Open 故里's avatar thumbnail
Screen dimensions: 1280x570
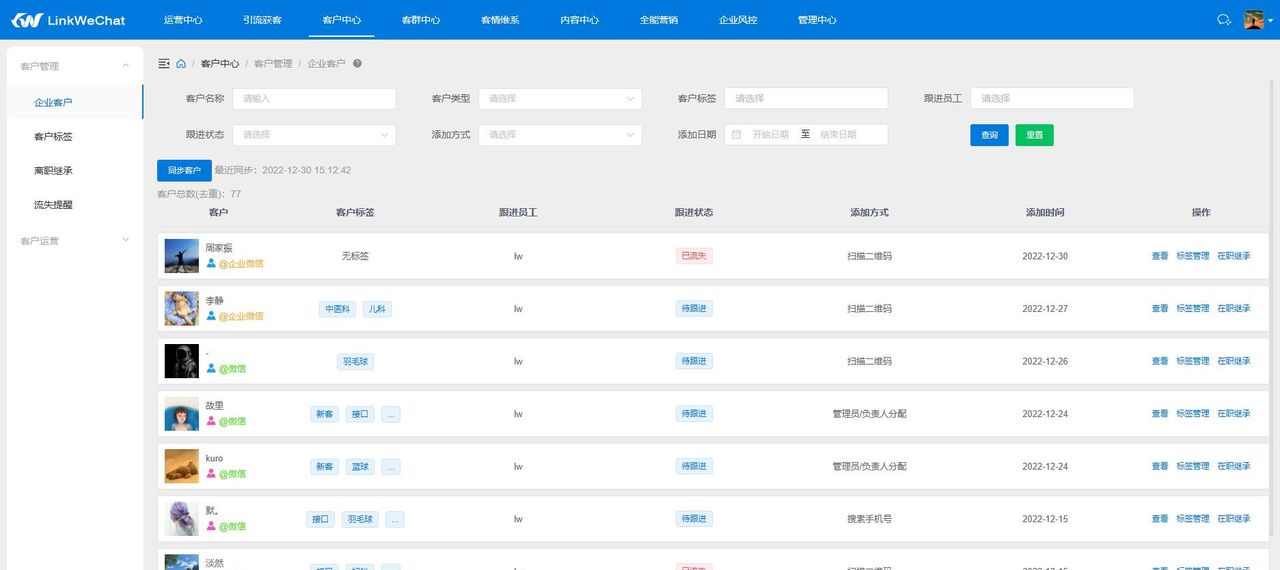click(182, 413)
